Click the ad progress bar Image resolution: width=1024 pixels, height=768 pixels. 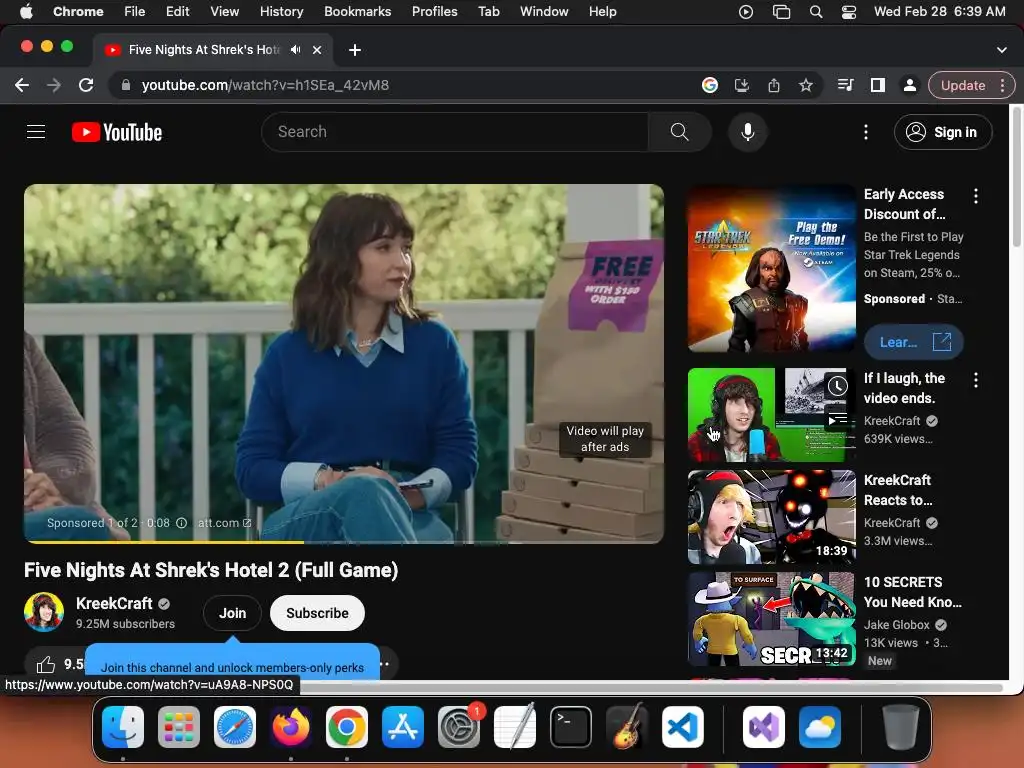(344, 542)
